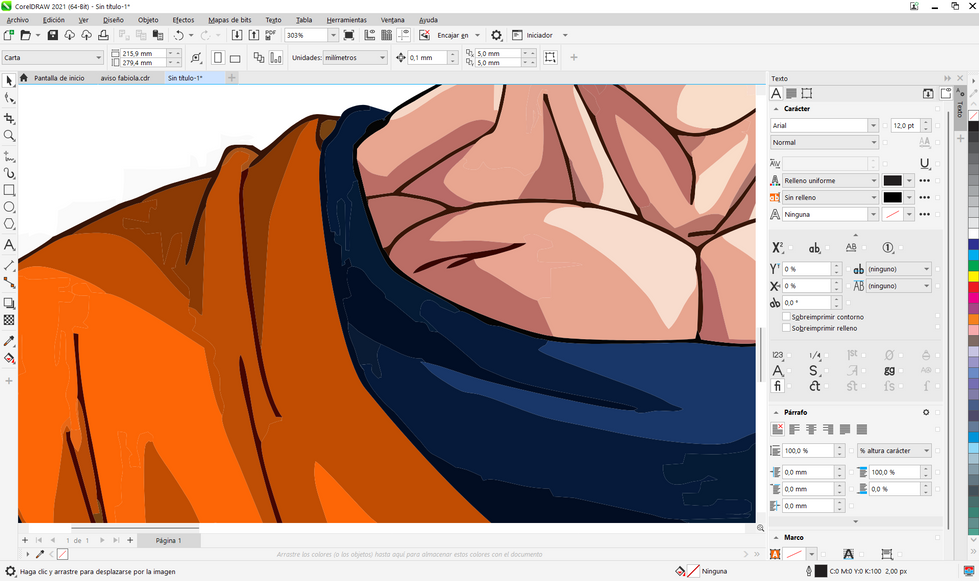Open the Mapas de bits menu
This screenshot has width=979, height=581.
point(230,20)
